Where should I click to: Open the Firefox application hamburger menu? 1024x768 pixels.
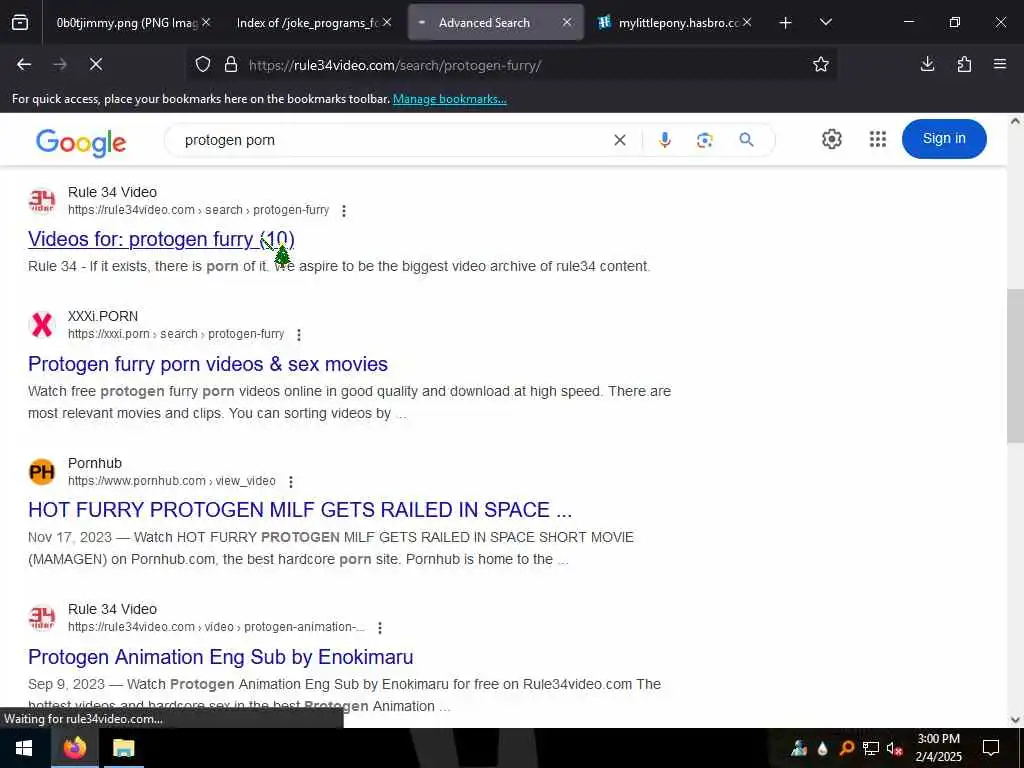tap(1000, 64)
